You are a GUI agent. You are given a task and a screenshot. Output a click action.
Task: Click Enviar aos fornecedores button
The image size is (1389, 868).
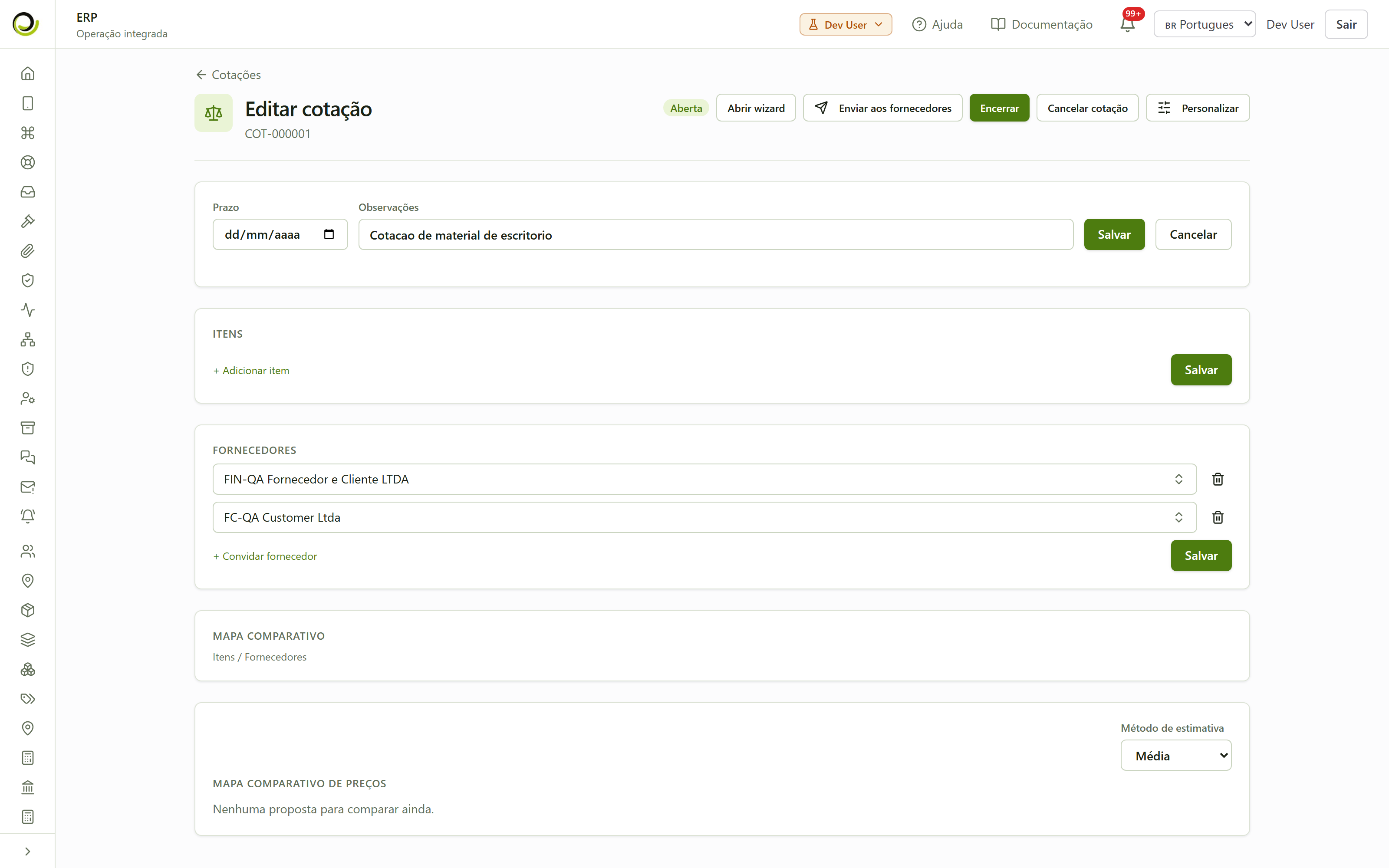tap(883, 108)
